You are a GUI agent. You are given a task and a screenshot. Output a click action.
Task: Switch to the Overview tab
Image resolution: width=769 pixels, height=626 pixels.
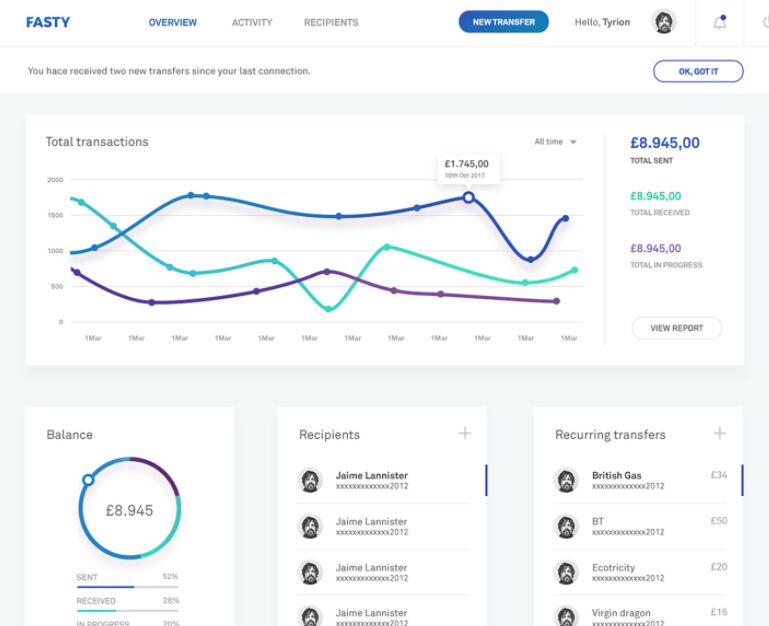(173, 23)
